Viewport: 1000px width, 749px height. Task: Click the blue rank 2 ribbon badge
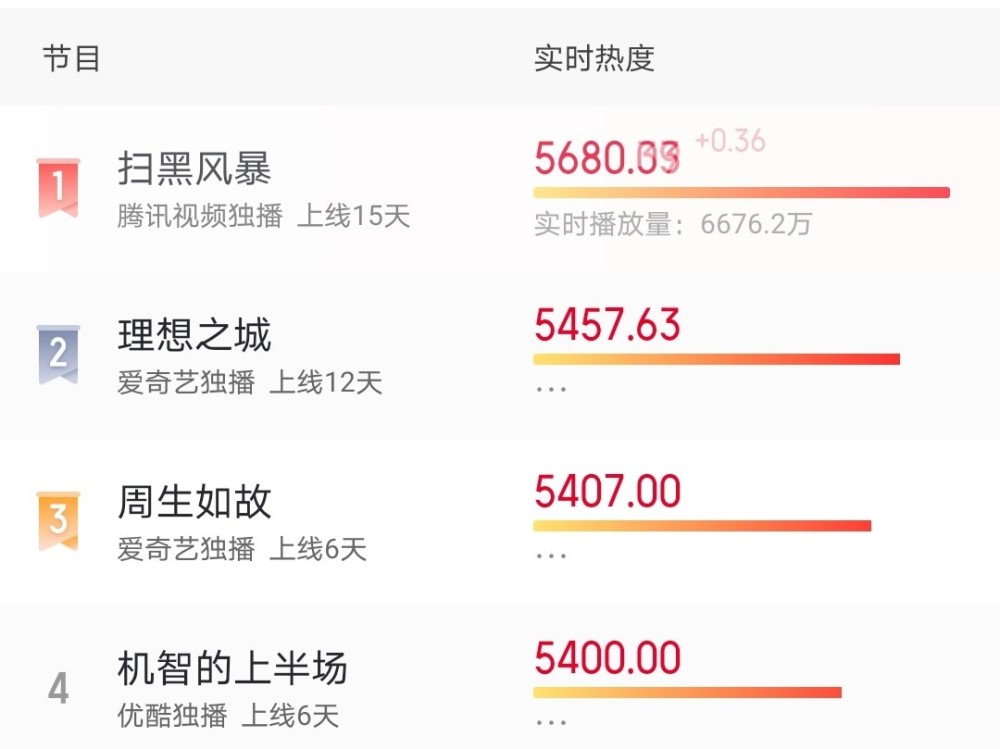coord(58,354)
